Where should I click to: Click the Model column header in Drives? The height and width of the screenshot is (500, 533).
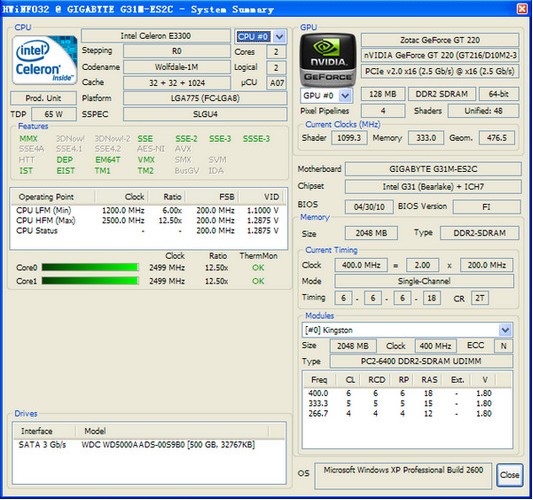click(172, 431)
